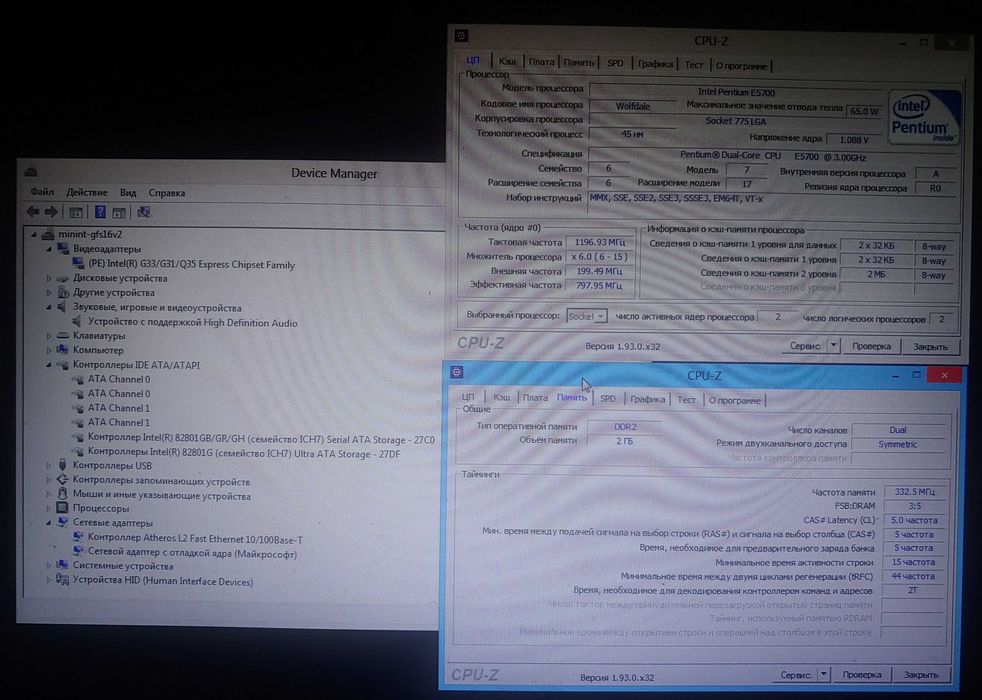982x700 pixels.
Task: Collapse the Видеоадаптеры category
Action: pos(48,249)
